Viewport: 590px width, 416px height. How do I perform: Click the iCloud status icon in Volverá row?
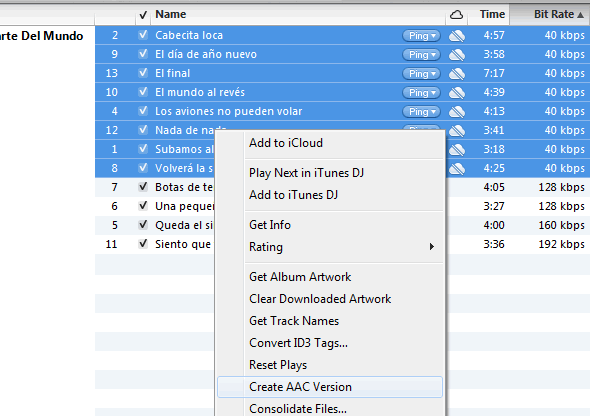click(x=457, y=169)
